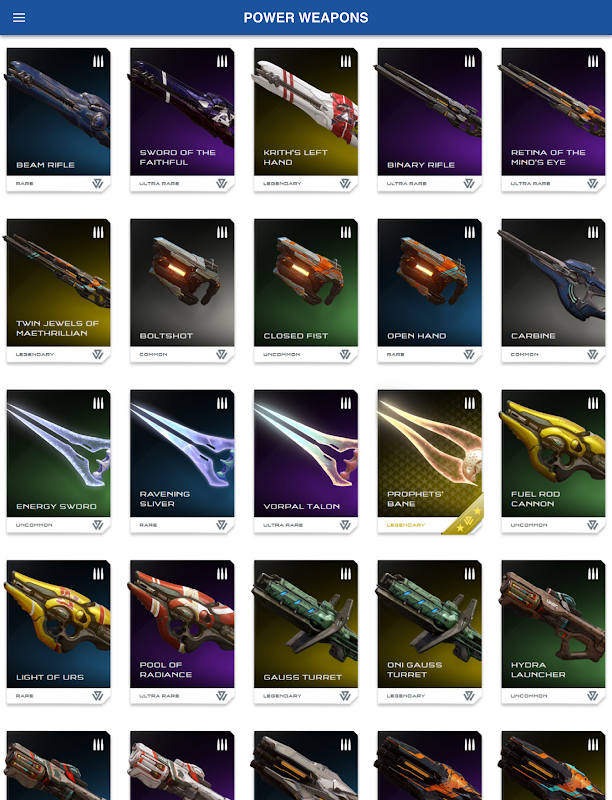Open the hamburger navigation menu
This screenshot has width=612, height=800.
19,18
